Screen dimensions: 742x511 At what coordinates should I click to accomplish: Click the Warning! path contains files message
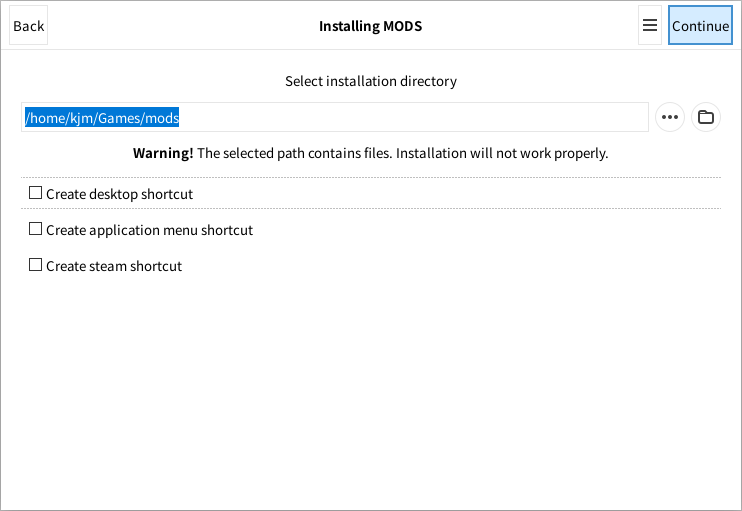(x=371, y=153)
